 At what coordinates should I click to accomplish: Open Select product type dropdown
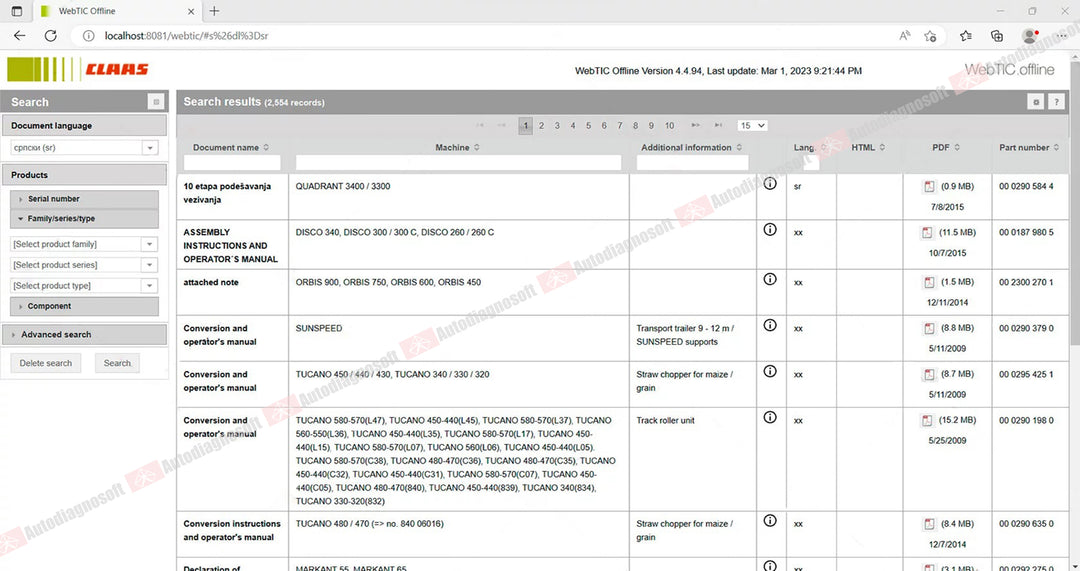click(150, 285)
